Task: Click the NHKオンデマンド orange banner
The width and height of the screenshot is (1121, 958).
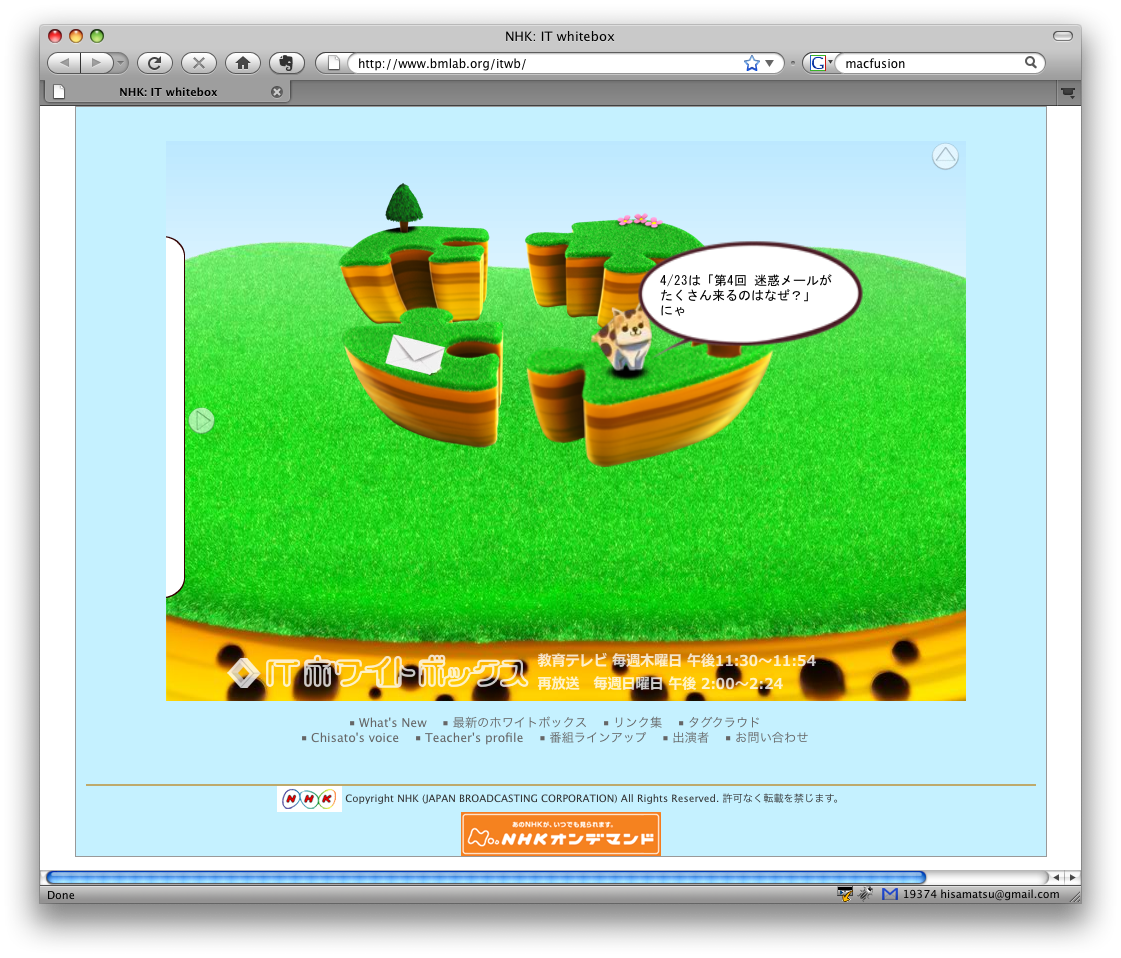Action: [x=560, y=833]
